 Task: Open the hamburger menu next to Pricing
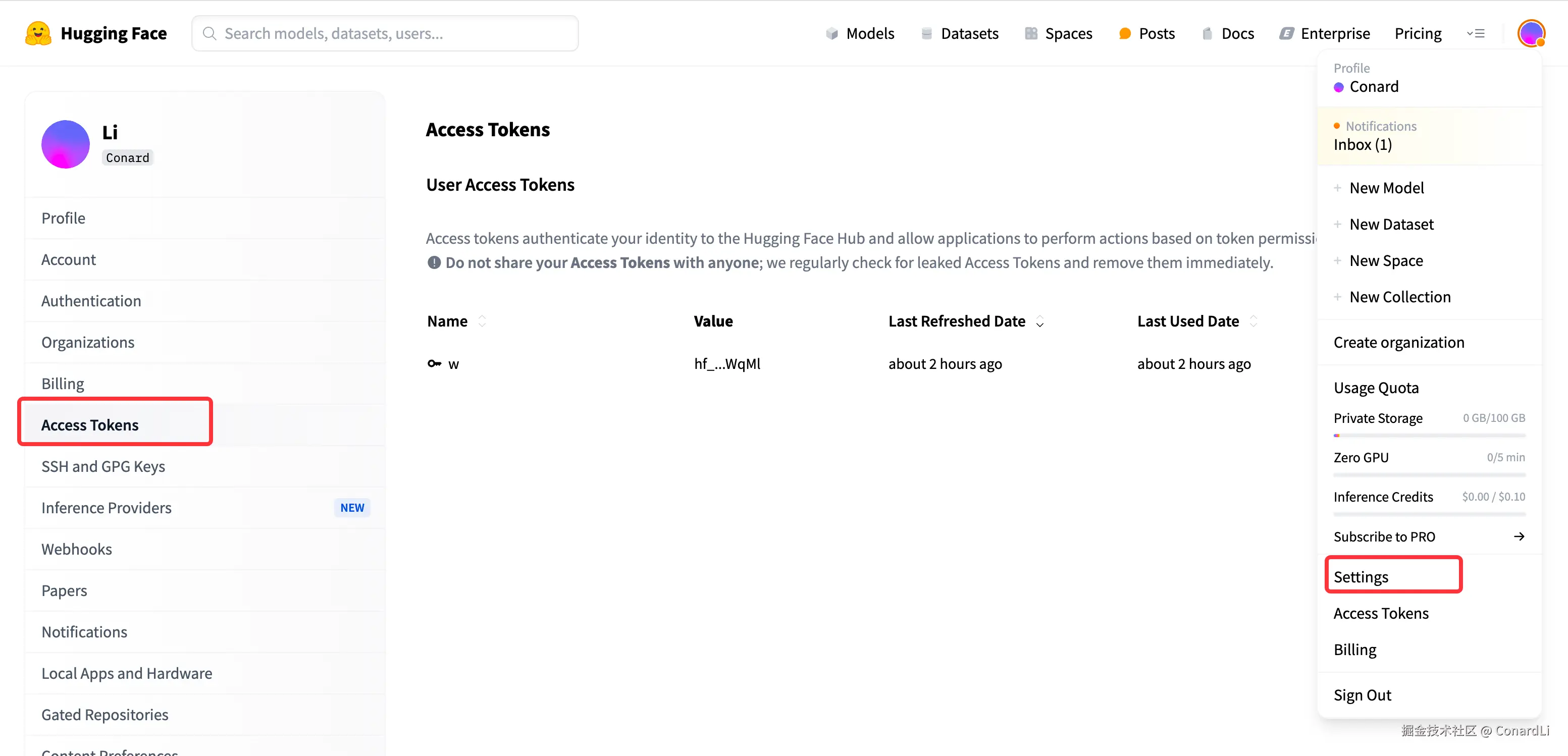[x=1477, y=33]
